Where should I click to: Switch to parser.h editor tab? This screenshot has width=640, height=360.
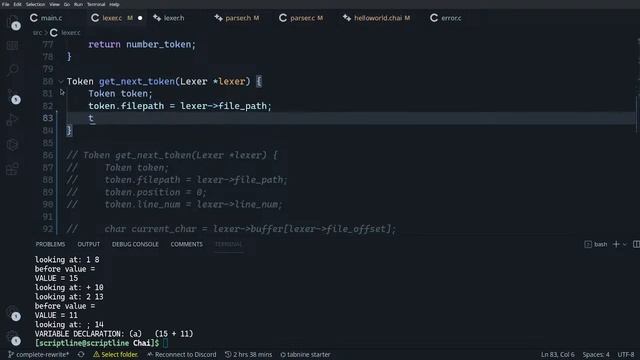(x=237, y=18)
